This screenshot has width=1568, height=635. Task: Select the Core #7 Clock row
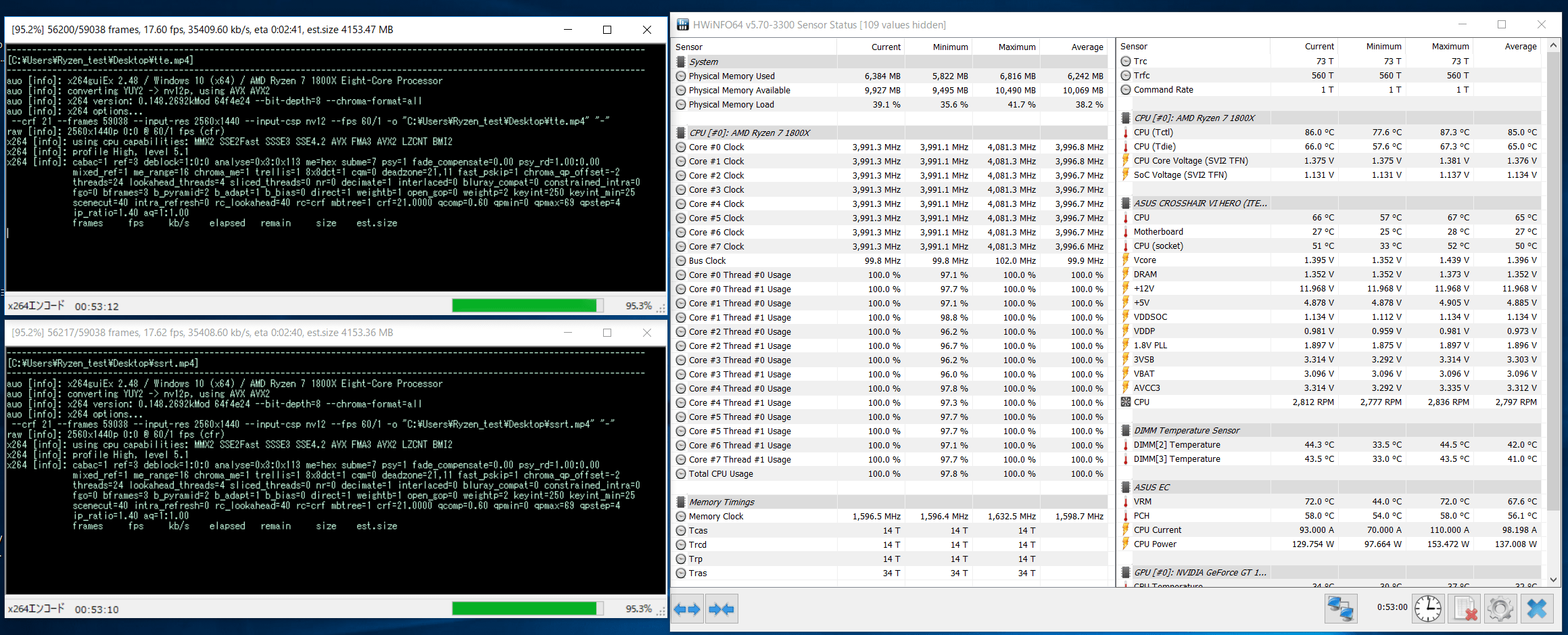click(890, 246)
